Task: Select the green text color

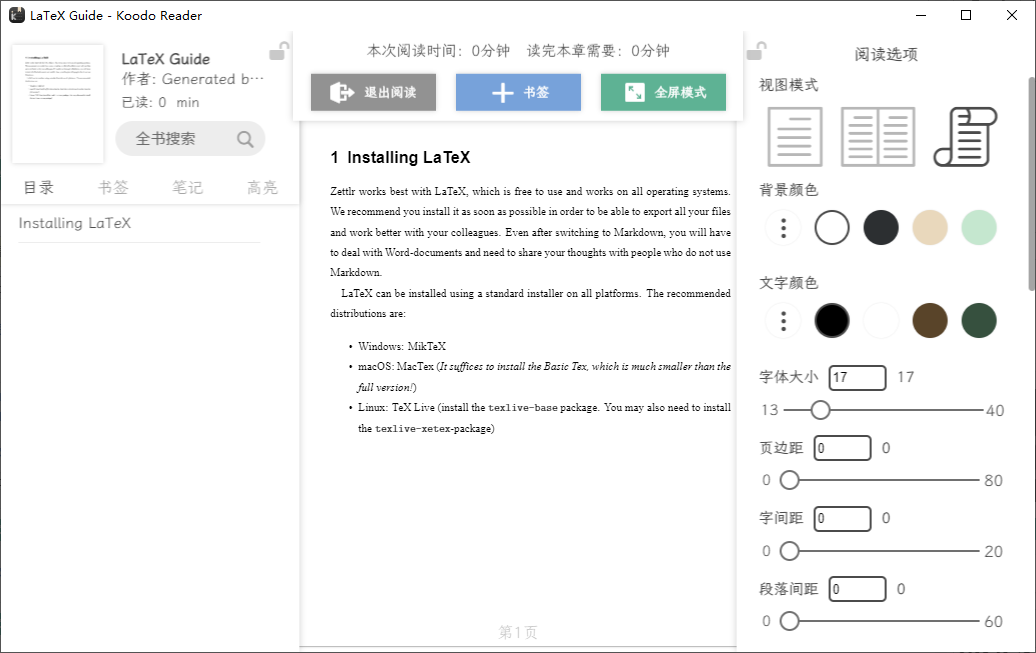Action: [979, 320]
